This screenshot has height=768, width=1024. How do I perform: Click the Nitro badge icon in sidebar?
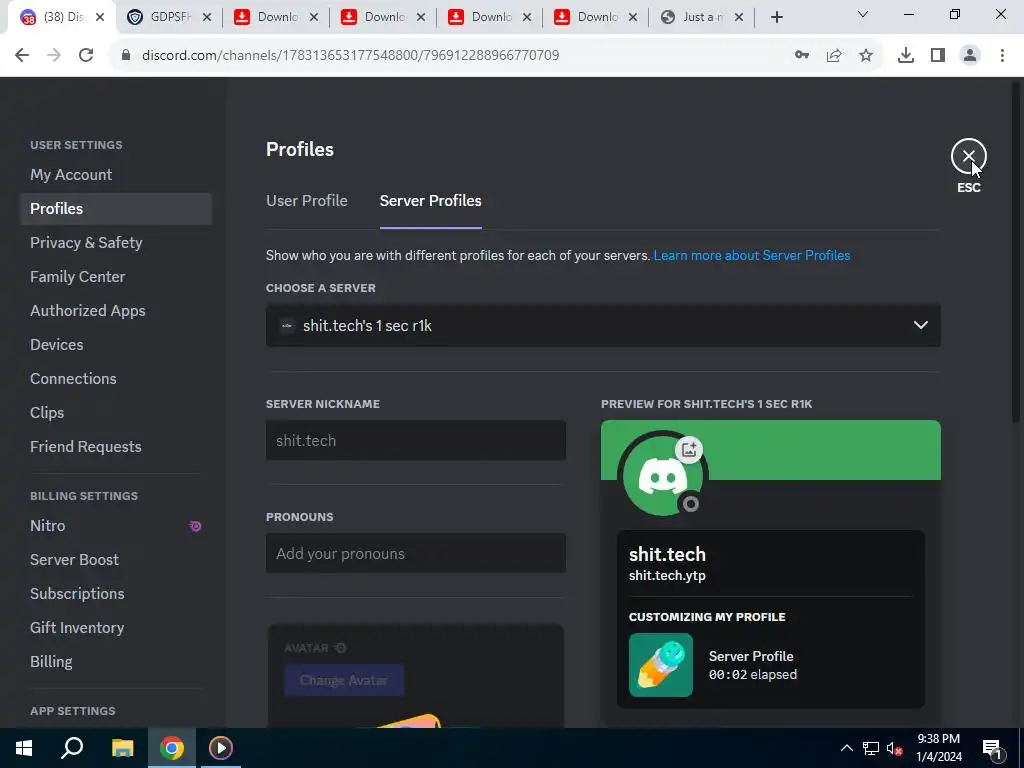(x=195, y=526)
